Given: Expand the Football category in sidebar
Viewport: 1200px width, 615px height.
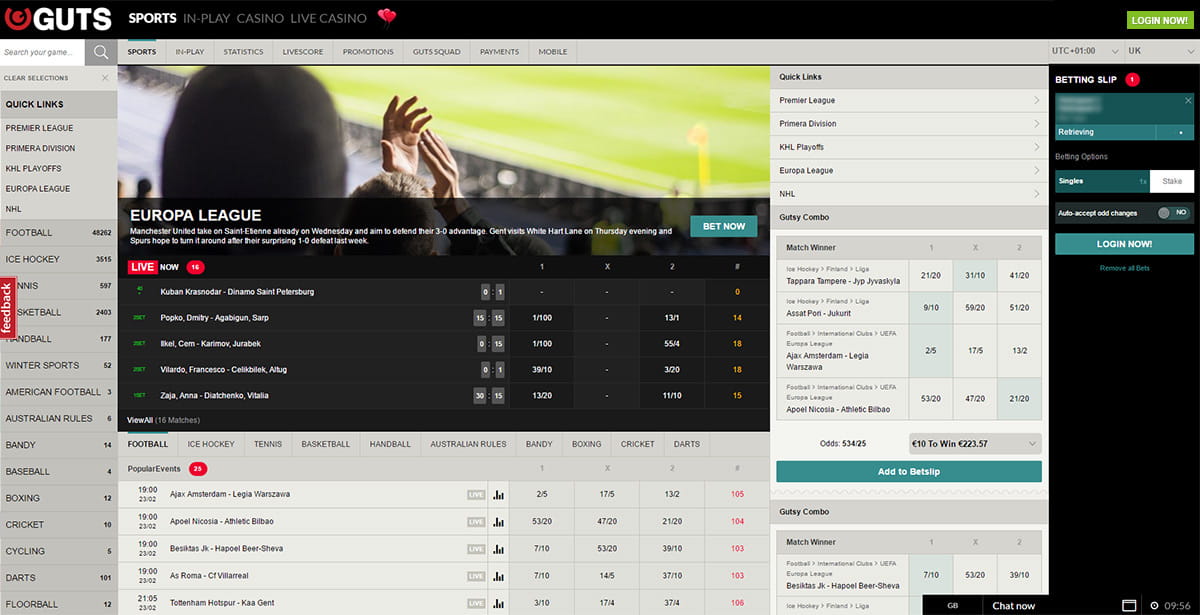Looking at the screenshot, I should 58,232.
